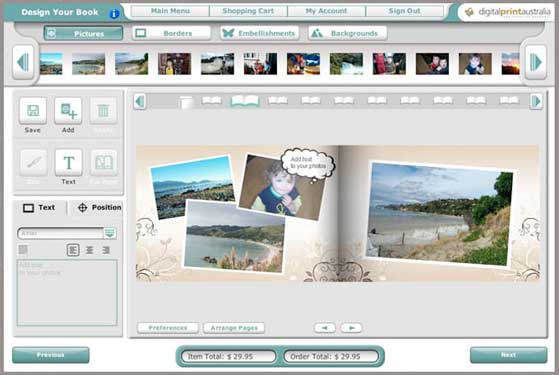Open the blue info icon beside Design Your Book
The image size is (559, 375).
coord(114,14)
